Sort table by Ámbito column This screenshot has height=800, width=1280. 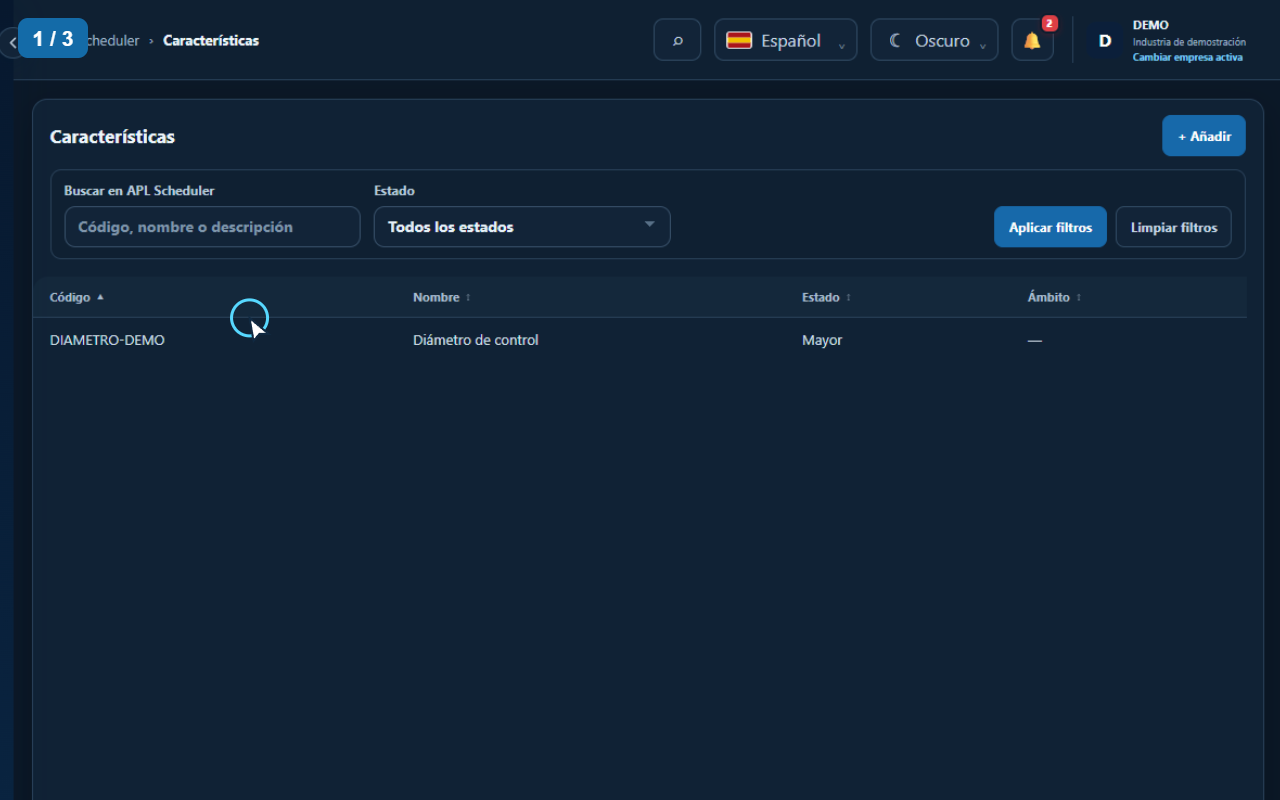click(x=1055, y=297)
